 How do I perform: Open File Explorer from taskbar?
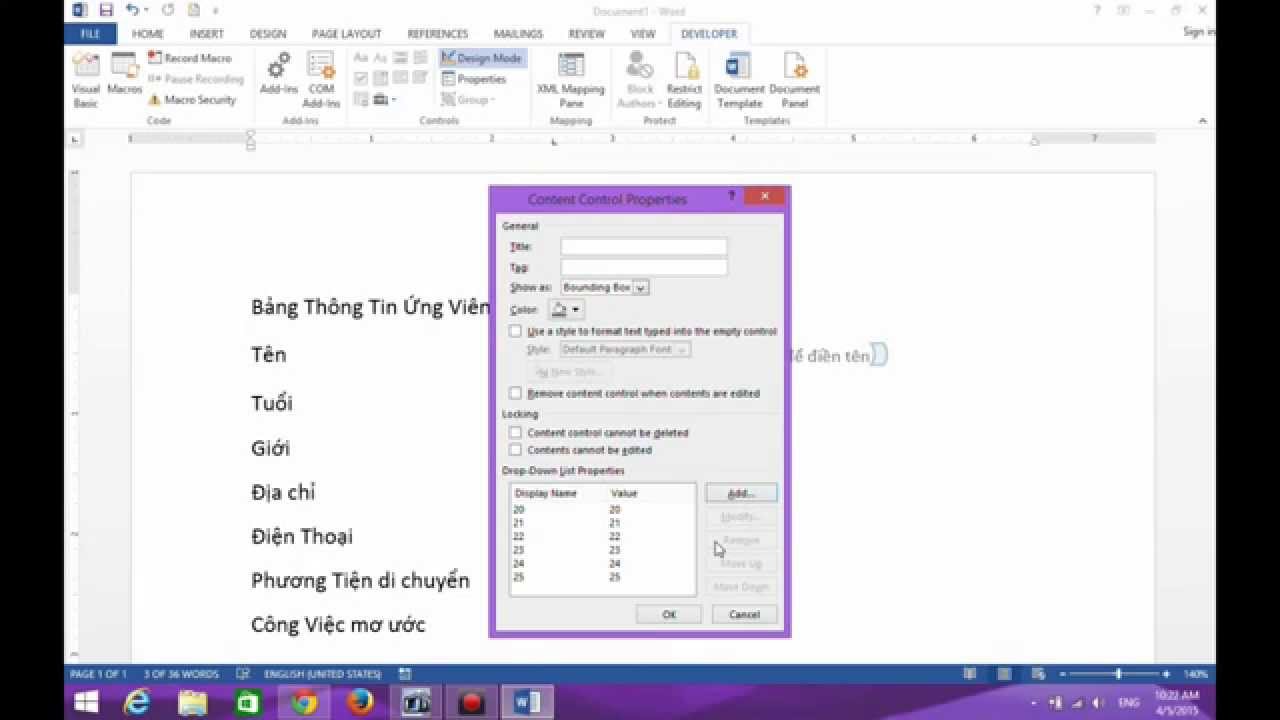(x=192, y=703)
